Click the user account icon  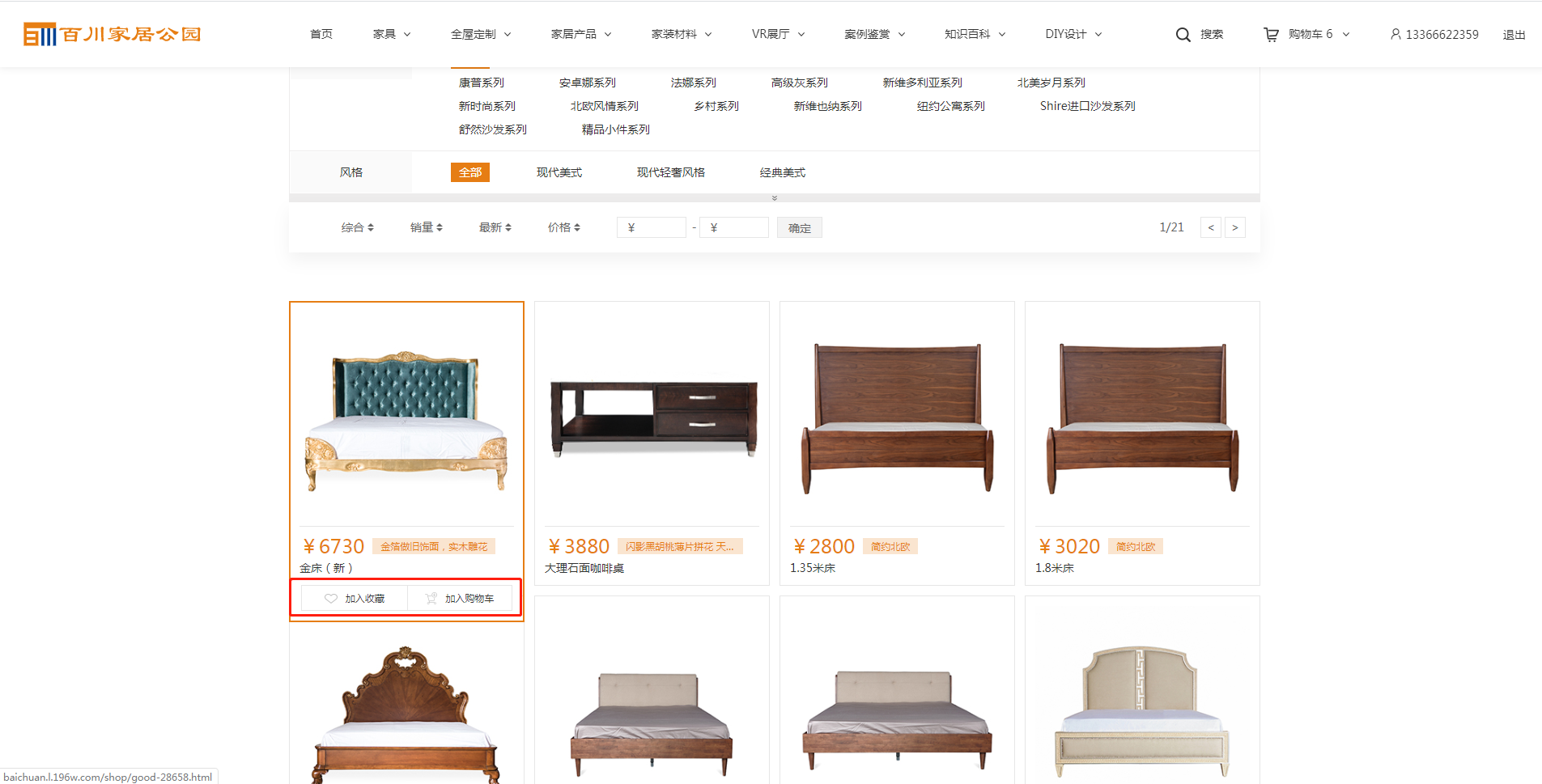(1395, 34)
